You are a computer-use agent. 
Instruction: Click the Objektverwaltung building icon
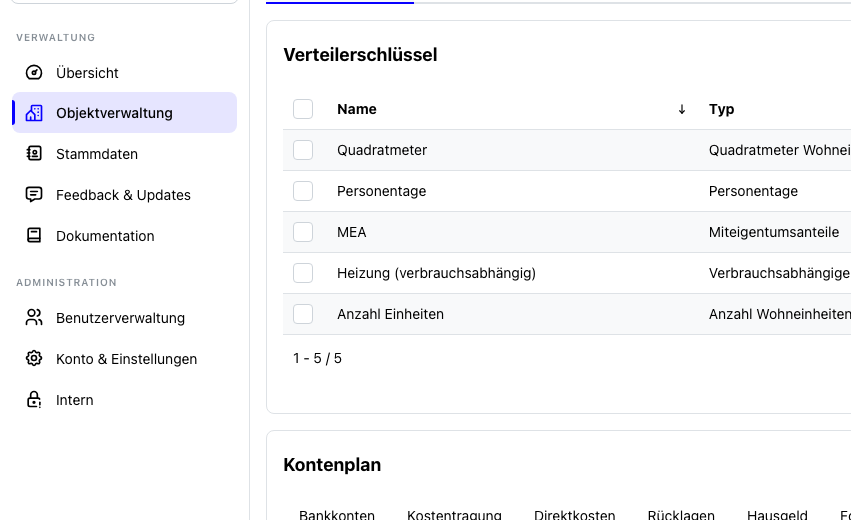click(34, 113)
